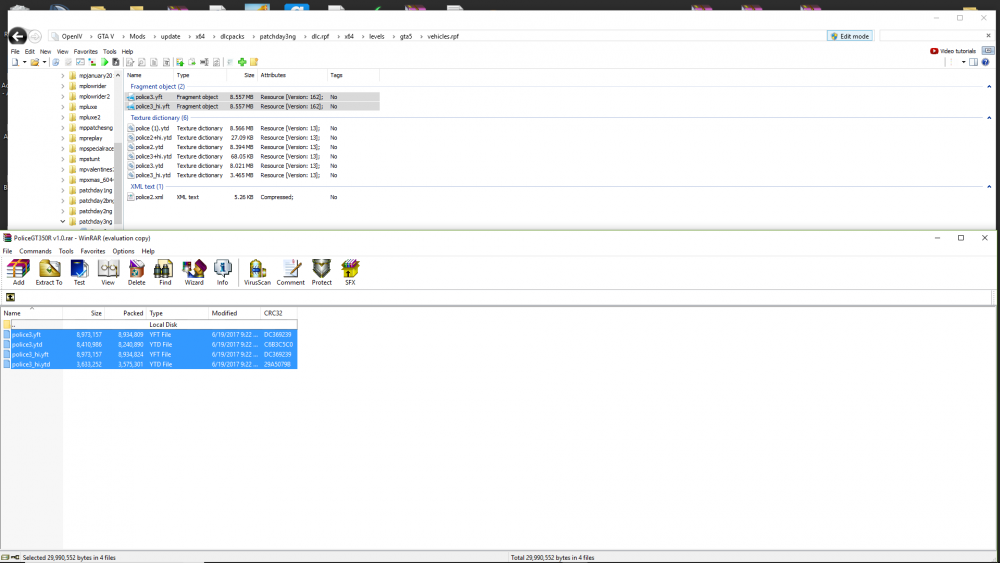Sort OpenIV list by Type column
The width and height of the screenshot is (1000, 563).
(x=200, y=75)
